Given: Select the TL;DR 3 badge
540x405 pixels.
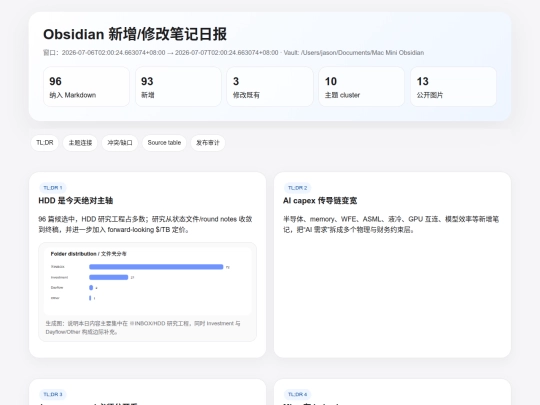Looking at the screenshot, I should tap(53, 394).
